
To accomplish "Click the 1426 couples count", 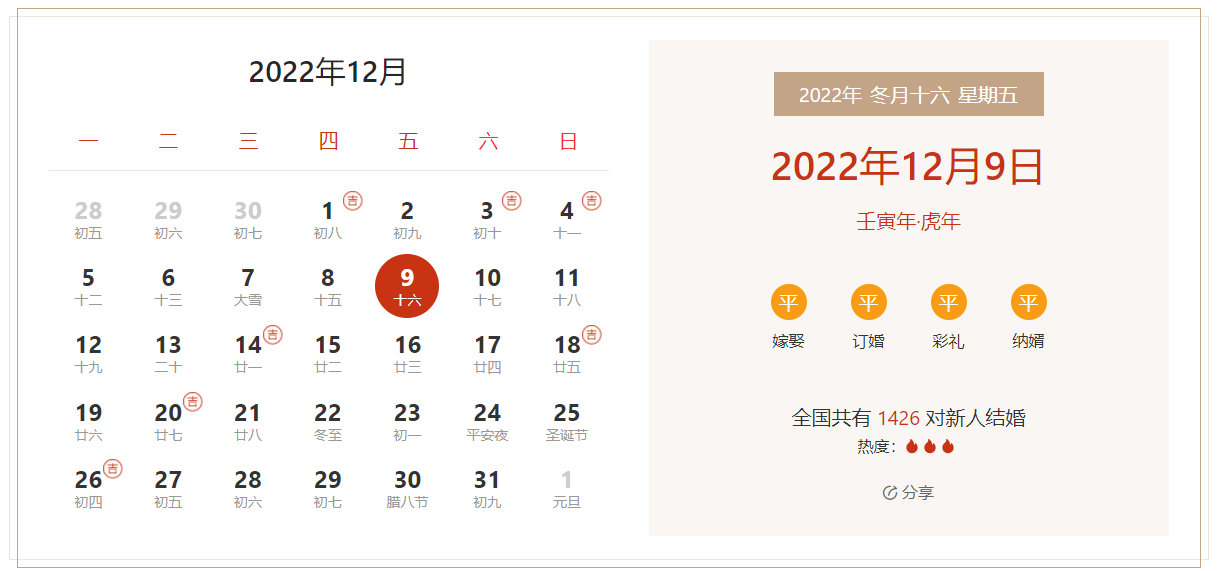I will pyautogui.click(x=898, y=418).
